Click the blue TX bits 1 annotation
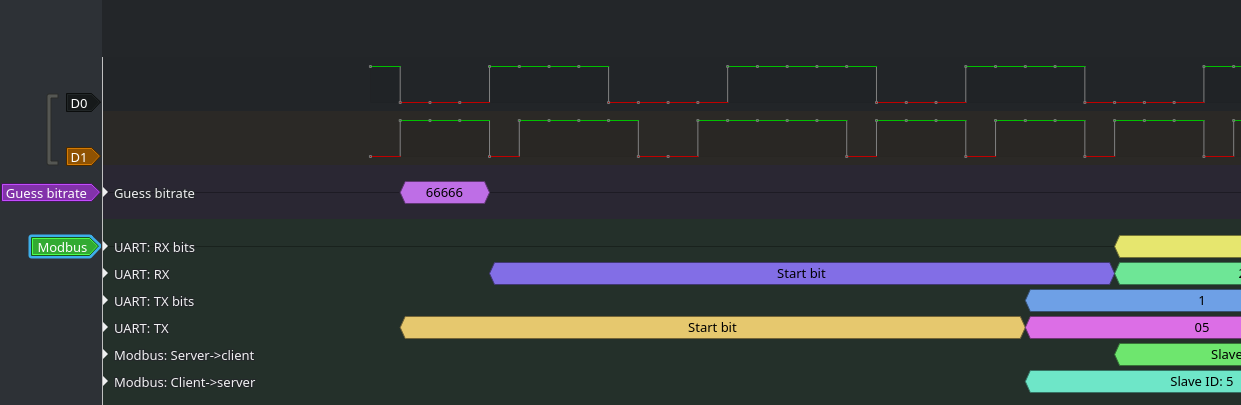This screenshot has width=1241, height=405. click(x=1134, y=301)
